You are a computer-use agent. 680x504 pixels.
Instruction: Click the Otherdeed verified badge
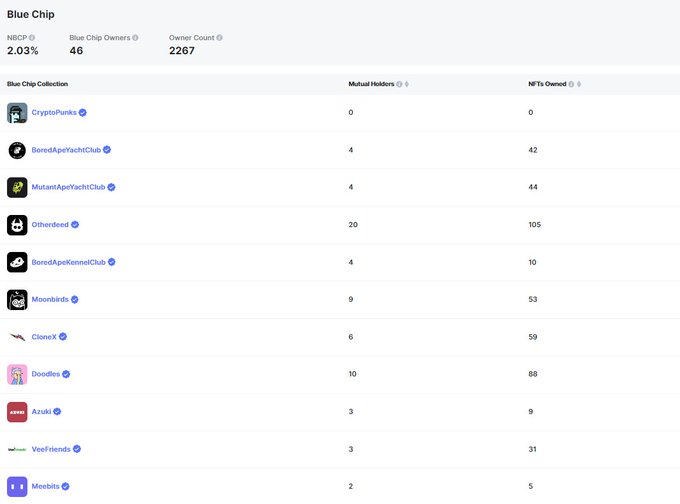[75, 224]
